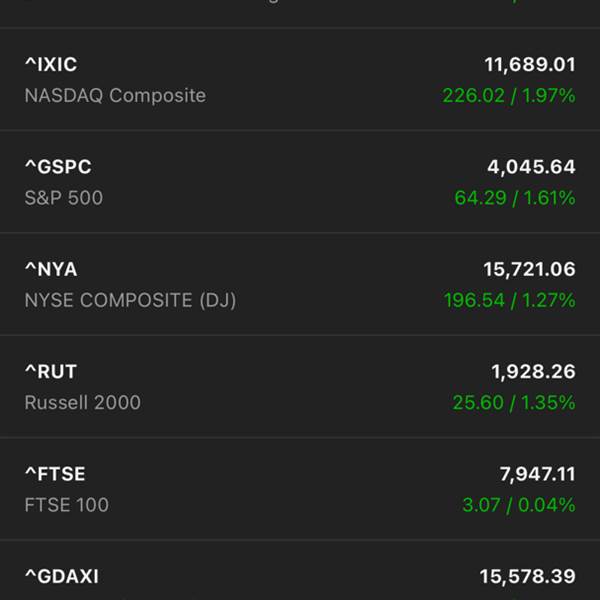Select the NYSE COMPOSITE (DJ) label

pos(130,300)
